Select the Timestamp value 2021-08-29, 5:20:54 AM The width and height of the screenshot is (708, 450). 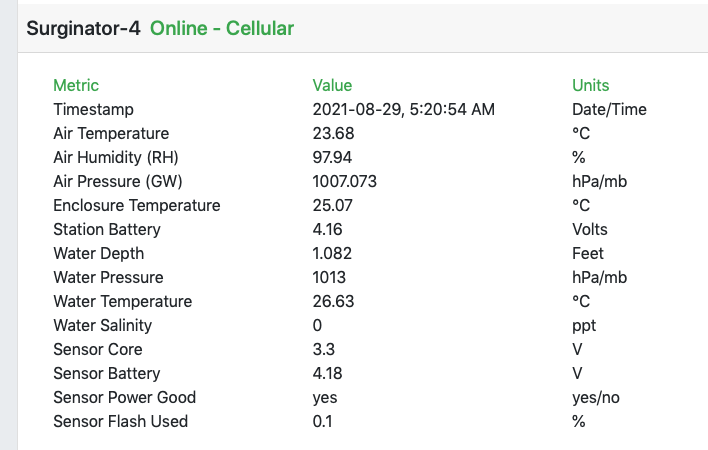pos(403,109)
